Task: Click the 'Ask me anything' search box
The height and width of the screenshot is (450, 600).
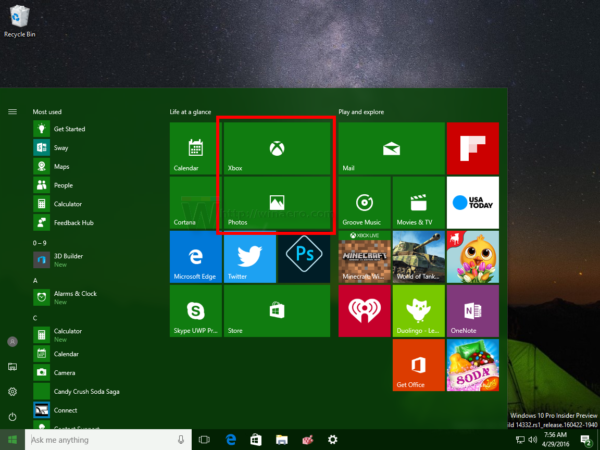Action: click(108, 440)
